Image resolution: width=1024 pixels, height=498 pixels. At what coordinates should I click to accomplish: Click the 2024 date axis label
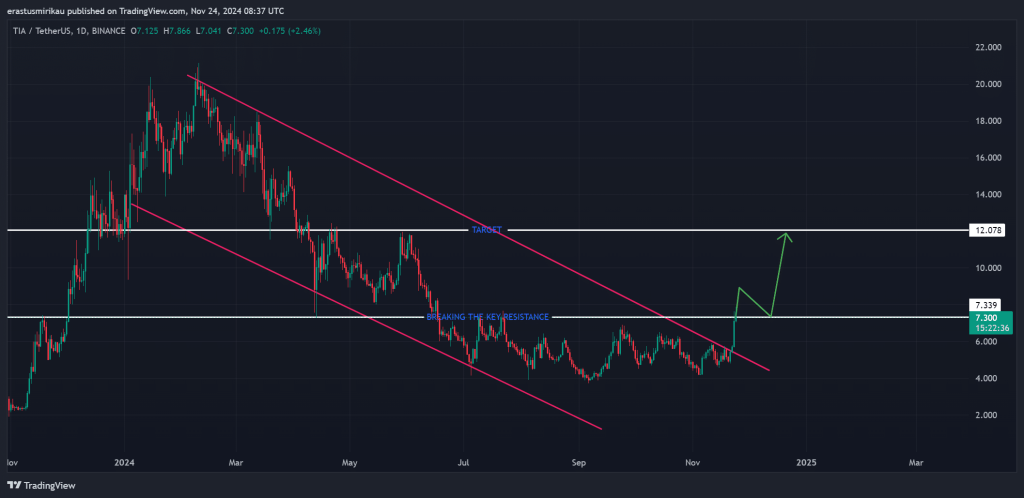(x=123, y=463)
